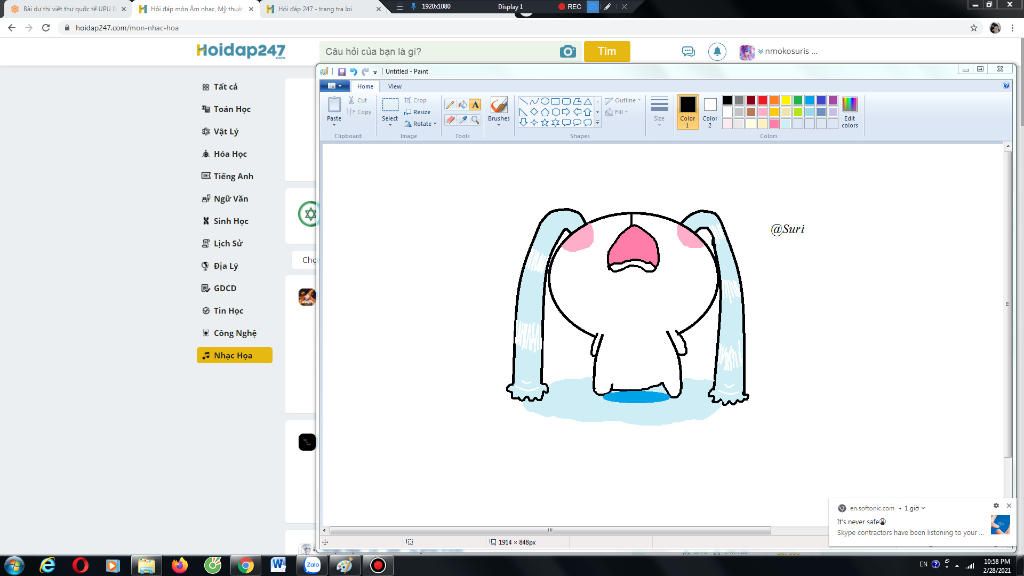Open Microsoft Word from the taskbar
The width and height of the screenshot is (1024, 576).
tap(278, 565)
